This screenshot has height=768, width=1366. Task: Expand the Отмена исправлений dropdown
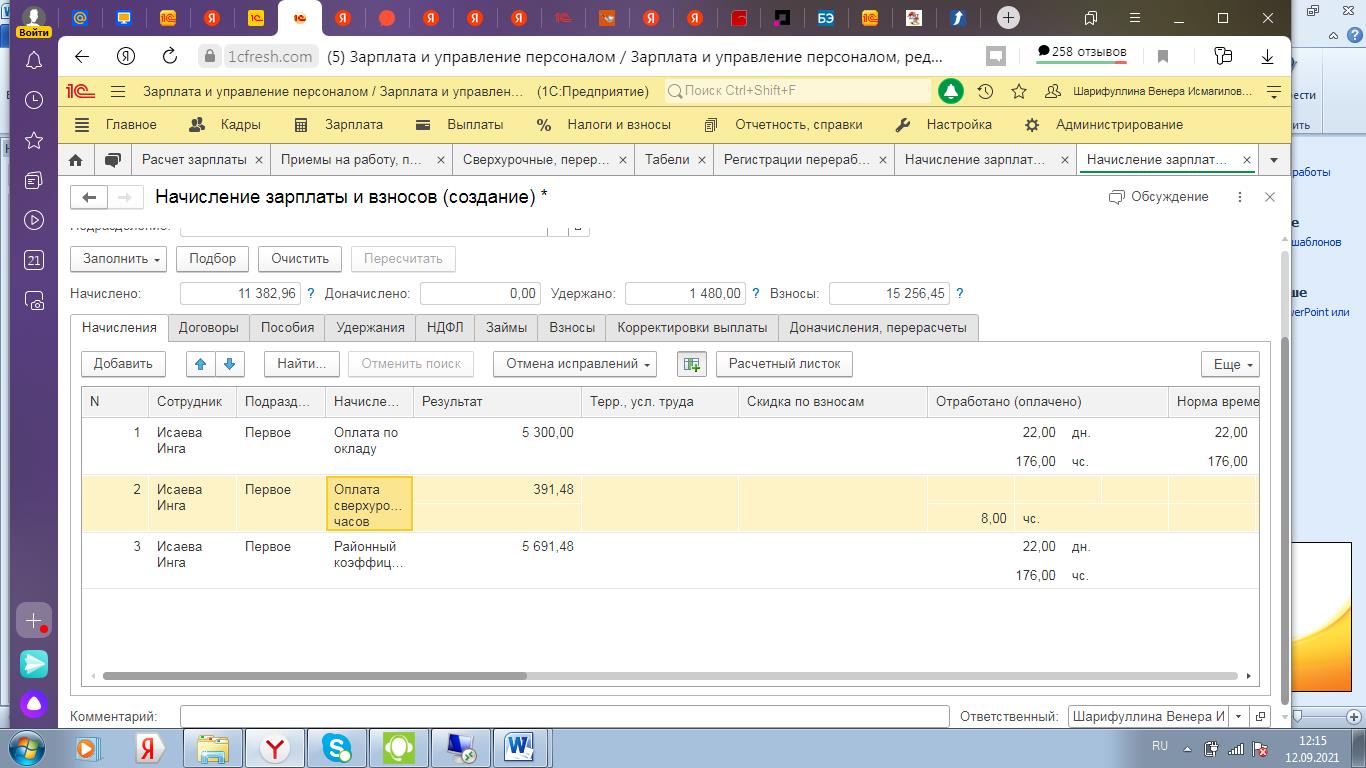click(578, 364)
